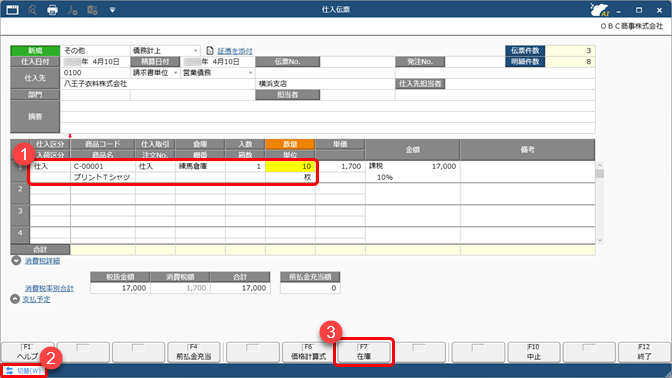The width and height of the screenshot is (672, 378).
Task: Click the 伝票No. input field
Action: (357, 62)
